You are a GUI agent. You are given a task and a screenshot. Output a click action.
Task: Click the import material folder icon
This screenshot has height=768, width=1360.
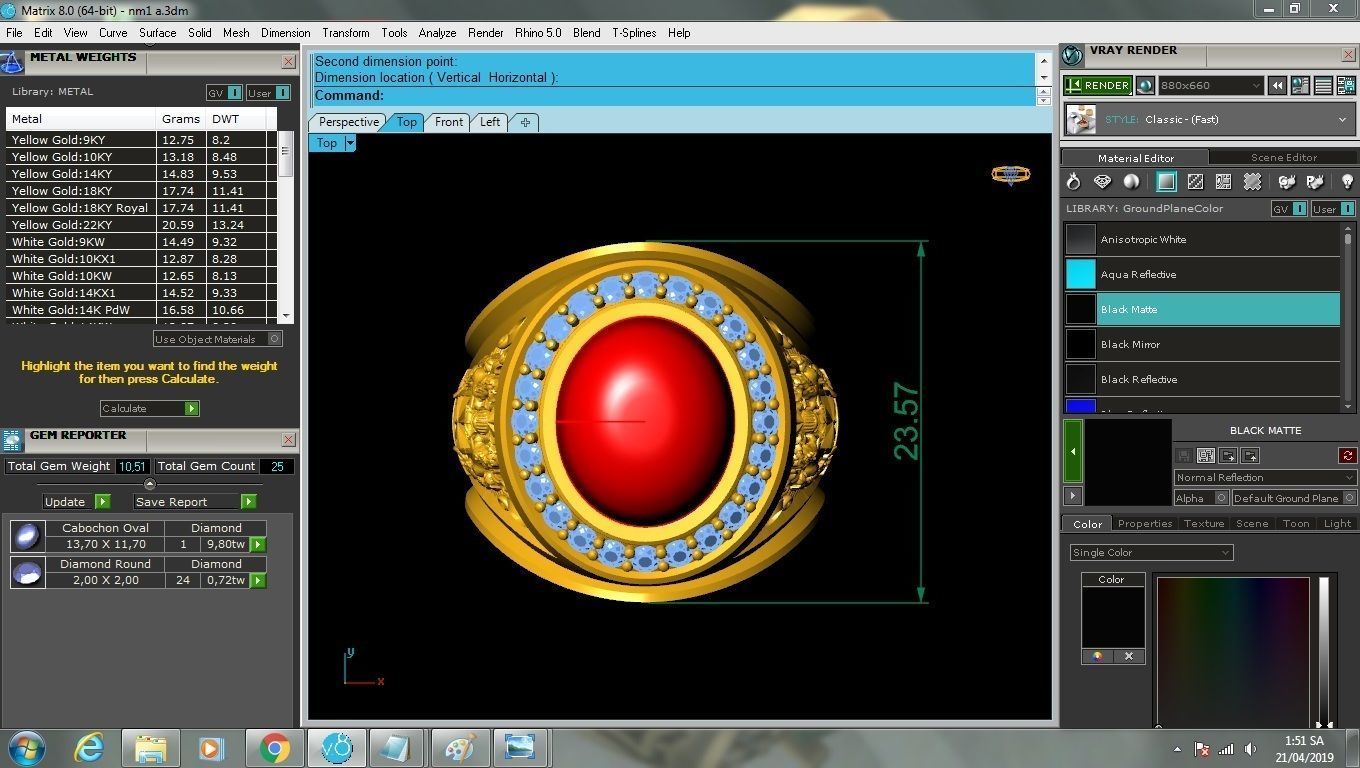coord(1228,455)
